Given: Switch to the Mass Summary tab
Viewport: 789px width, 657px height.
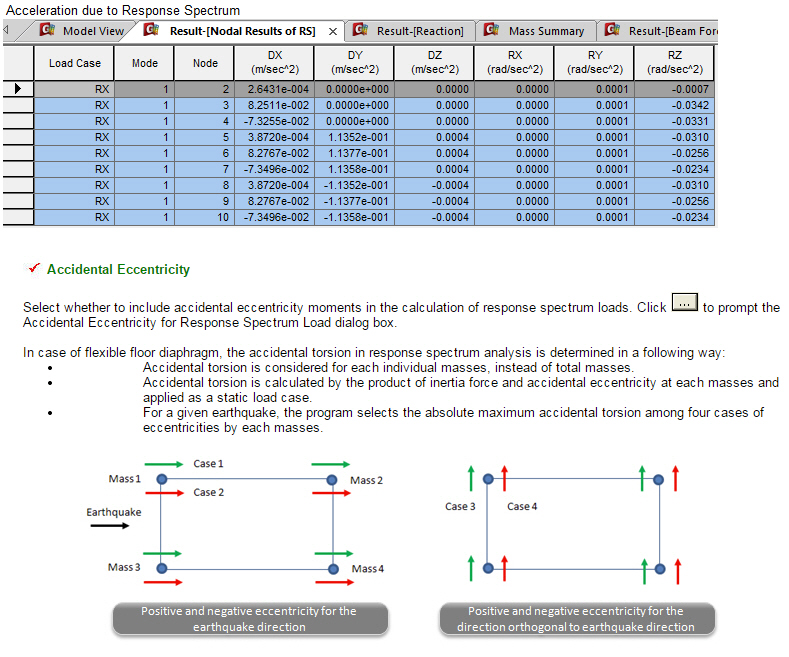Looking at the screenshot, I should pos(545,31).
